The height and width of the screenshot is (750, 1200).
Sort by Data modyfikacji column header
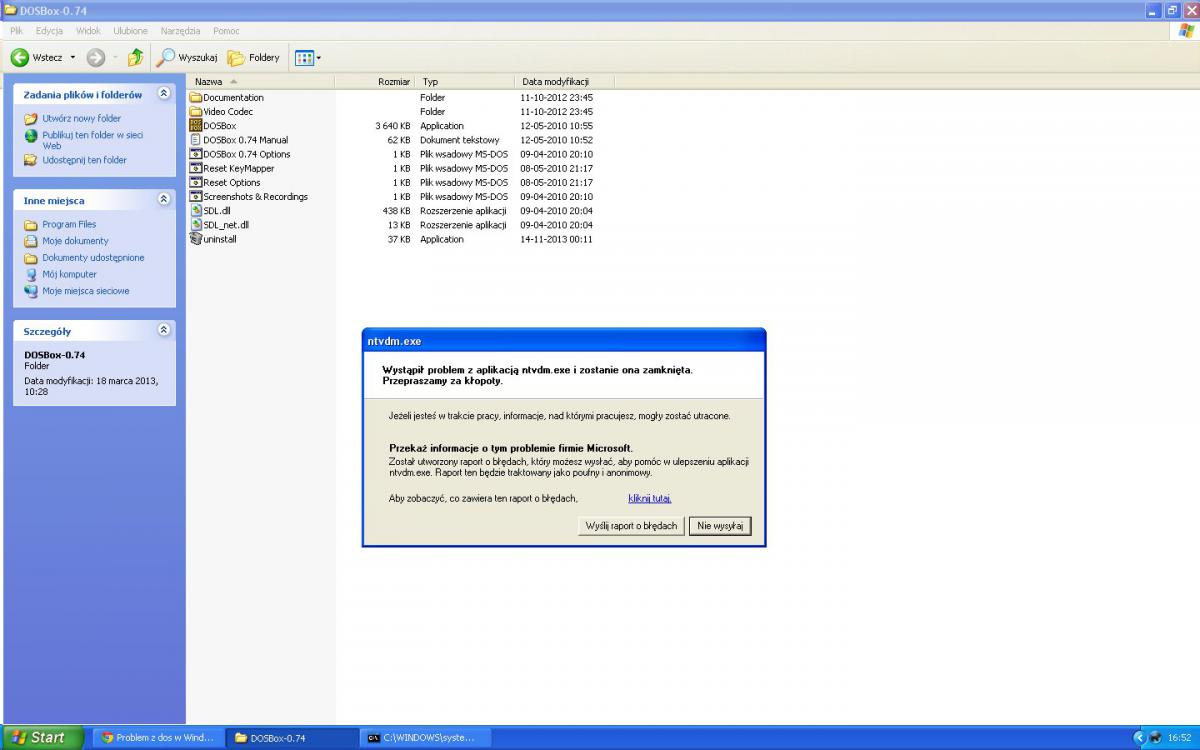click(x=564, y=81)
